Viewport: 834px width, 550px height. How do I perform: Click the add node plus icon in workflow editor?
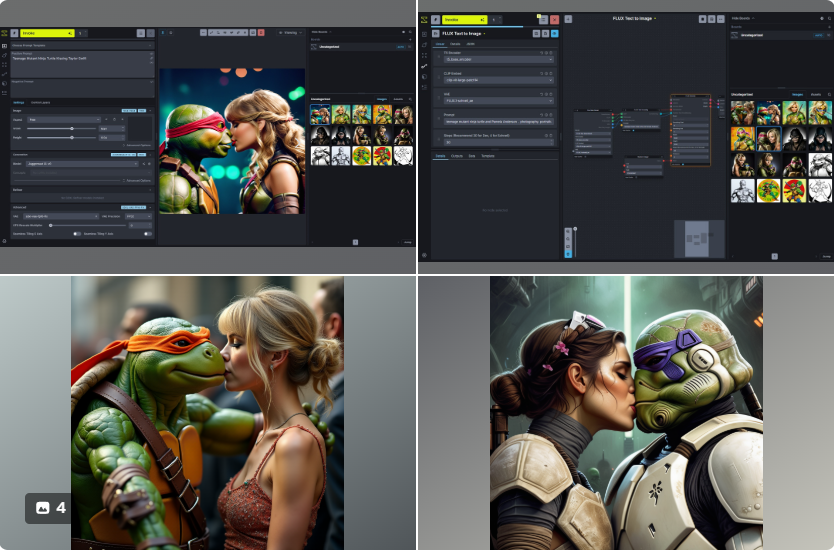(568, 19)
